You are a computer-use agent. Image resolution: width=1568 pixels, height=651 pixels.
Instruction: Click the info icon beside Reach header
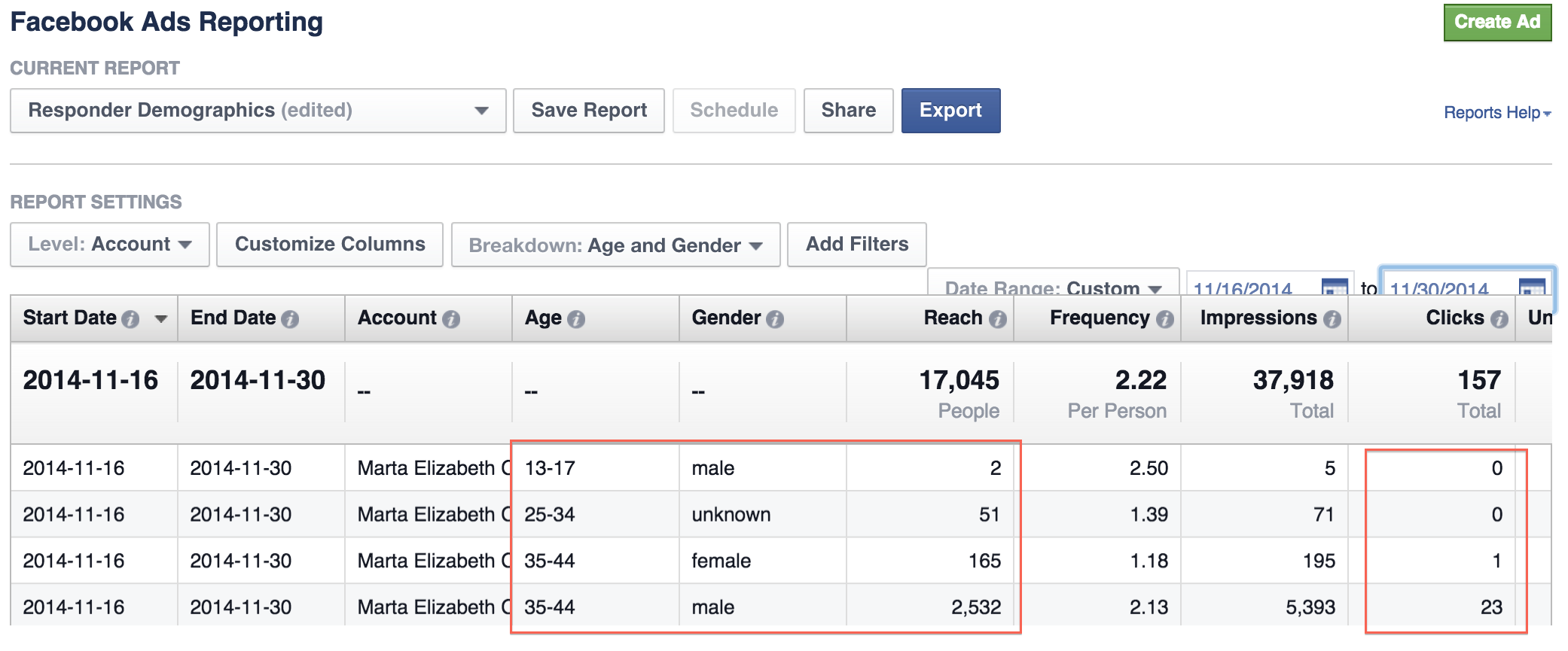pyautogui.click(x=998, y=319)
